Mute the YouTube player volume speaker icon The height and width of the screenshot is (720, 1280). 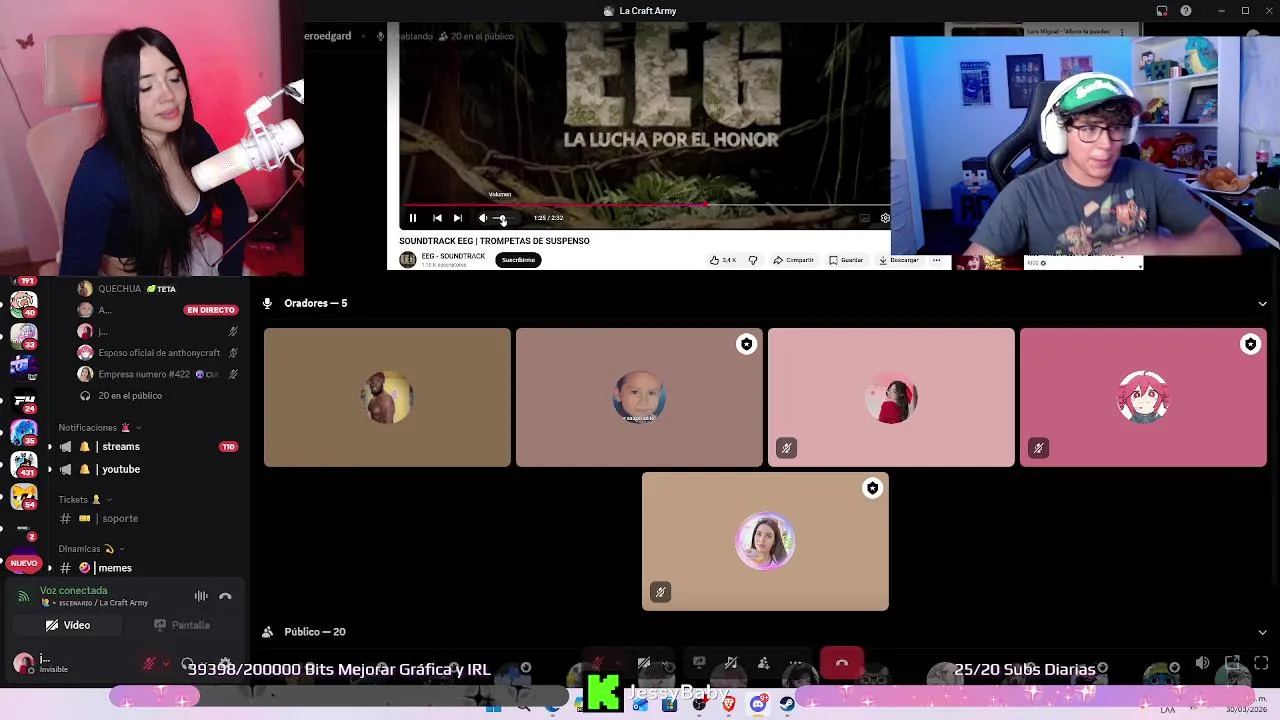483,218
